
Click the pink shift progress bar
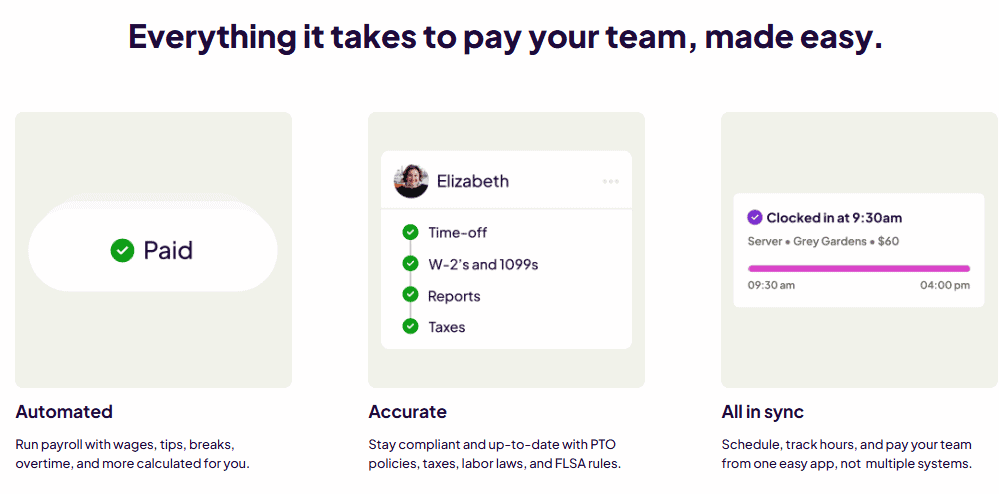click(x=858, y=268)
